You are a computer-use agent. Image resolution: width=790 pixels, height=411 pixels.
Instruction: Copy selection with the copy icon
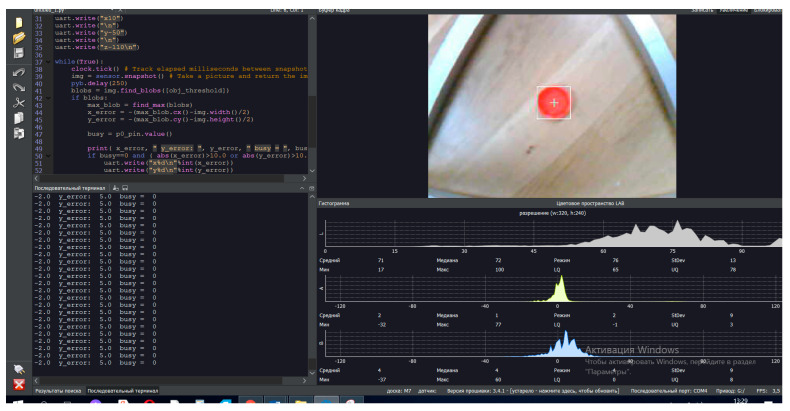click(19, 118)
